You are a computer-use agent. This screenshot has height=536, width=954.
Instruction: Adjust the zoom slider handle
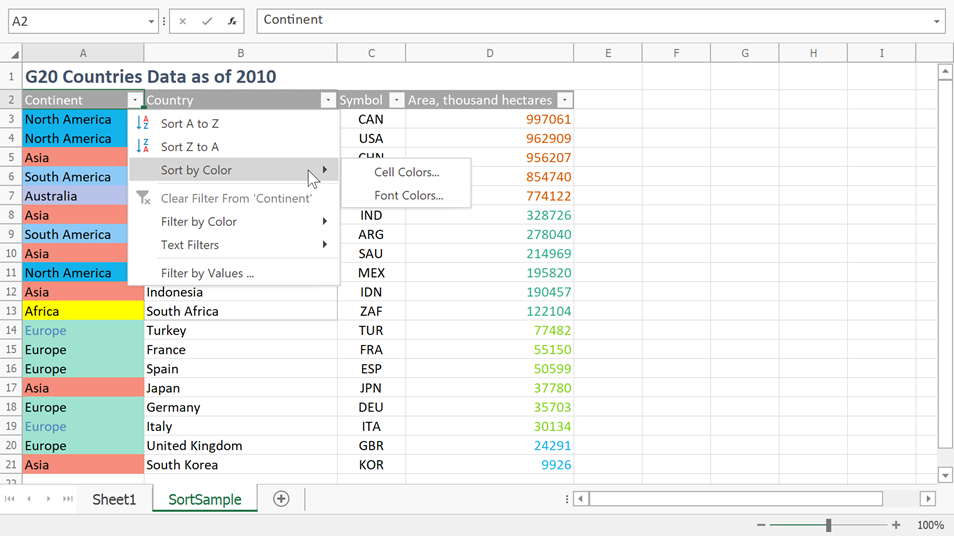[x=828, y=525]
